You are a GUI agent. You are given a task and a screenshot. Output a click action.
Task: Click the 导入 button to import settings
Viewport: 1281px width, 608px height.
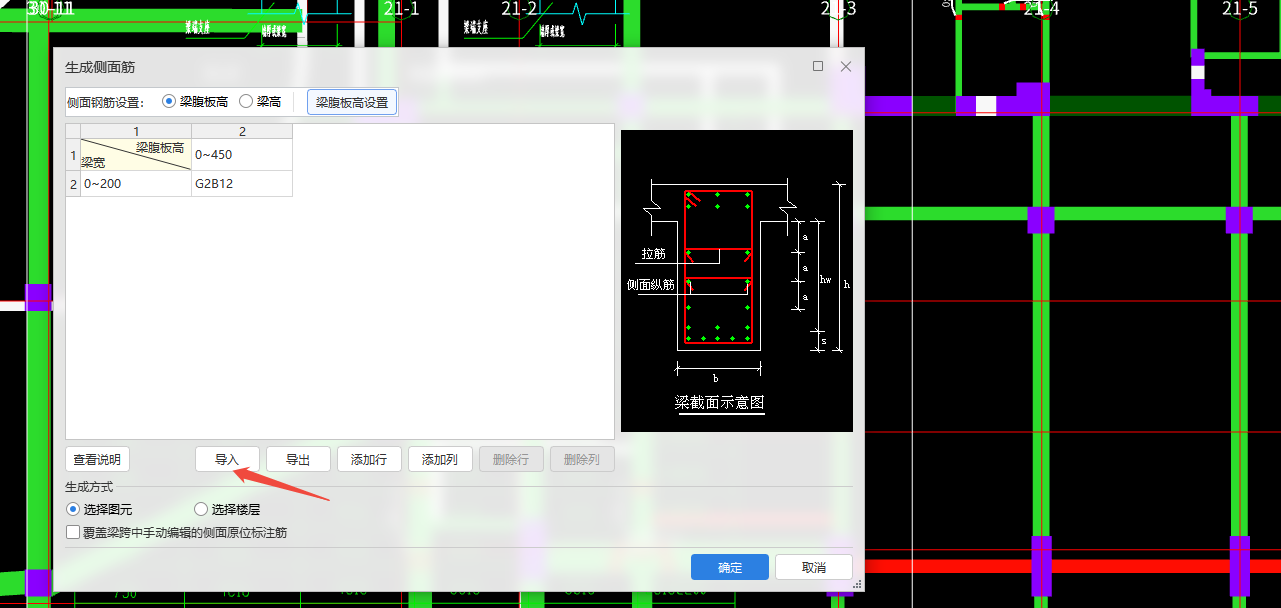(x=227, y=459)
